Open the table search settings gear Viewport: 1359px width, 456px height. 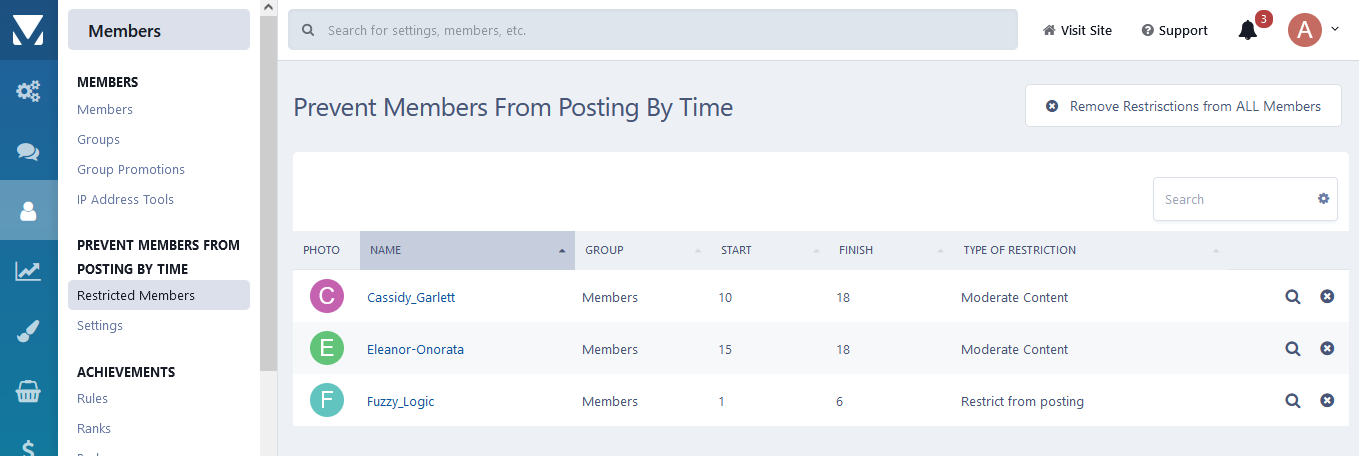(1323, 199)
